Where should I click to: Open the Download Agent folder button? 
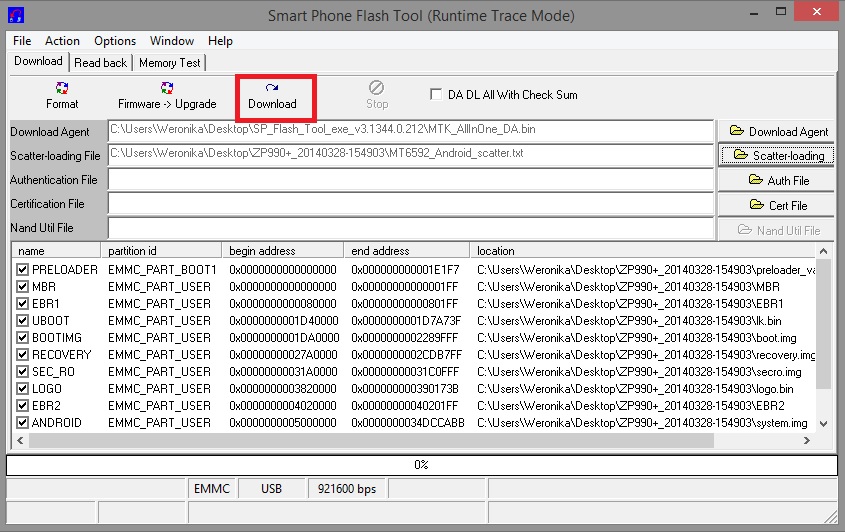(x=778, y=131)
